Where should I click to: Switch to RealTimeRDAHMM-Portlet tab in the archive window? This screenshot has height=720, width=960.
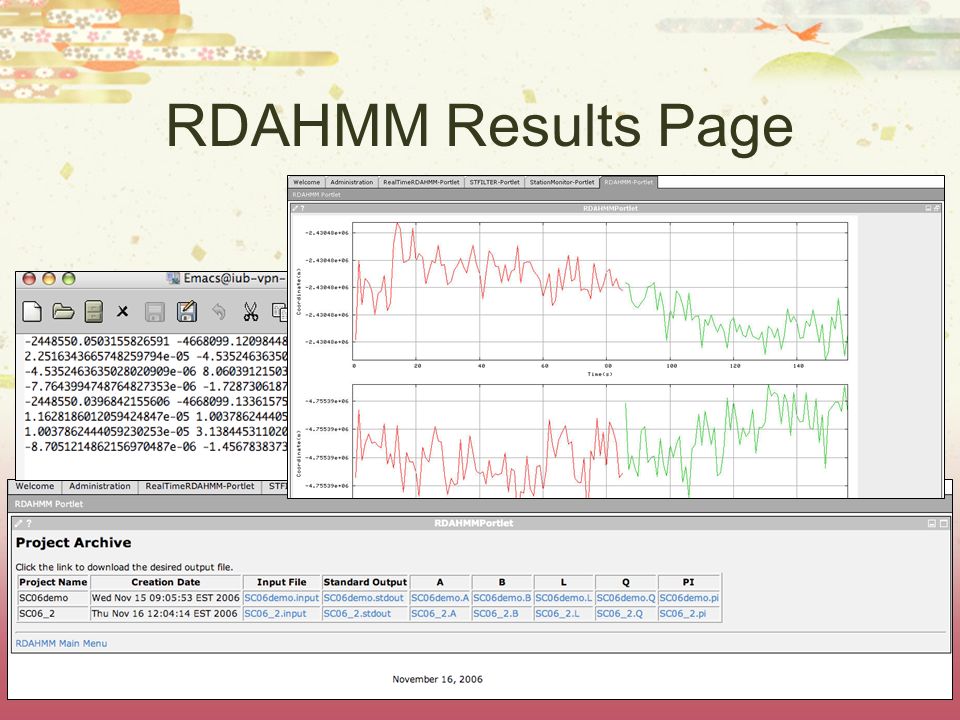(200, 486)
